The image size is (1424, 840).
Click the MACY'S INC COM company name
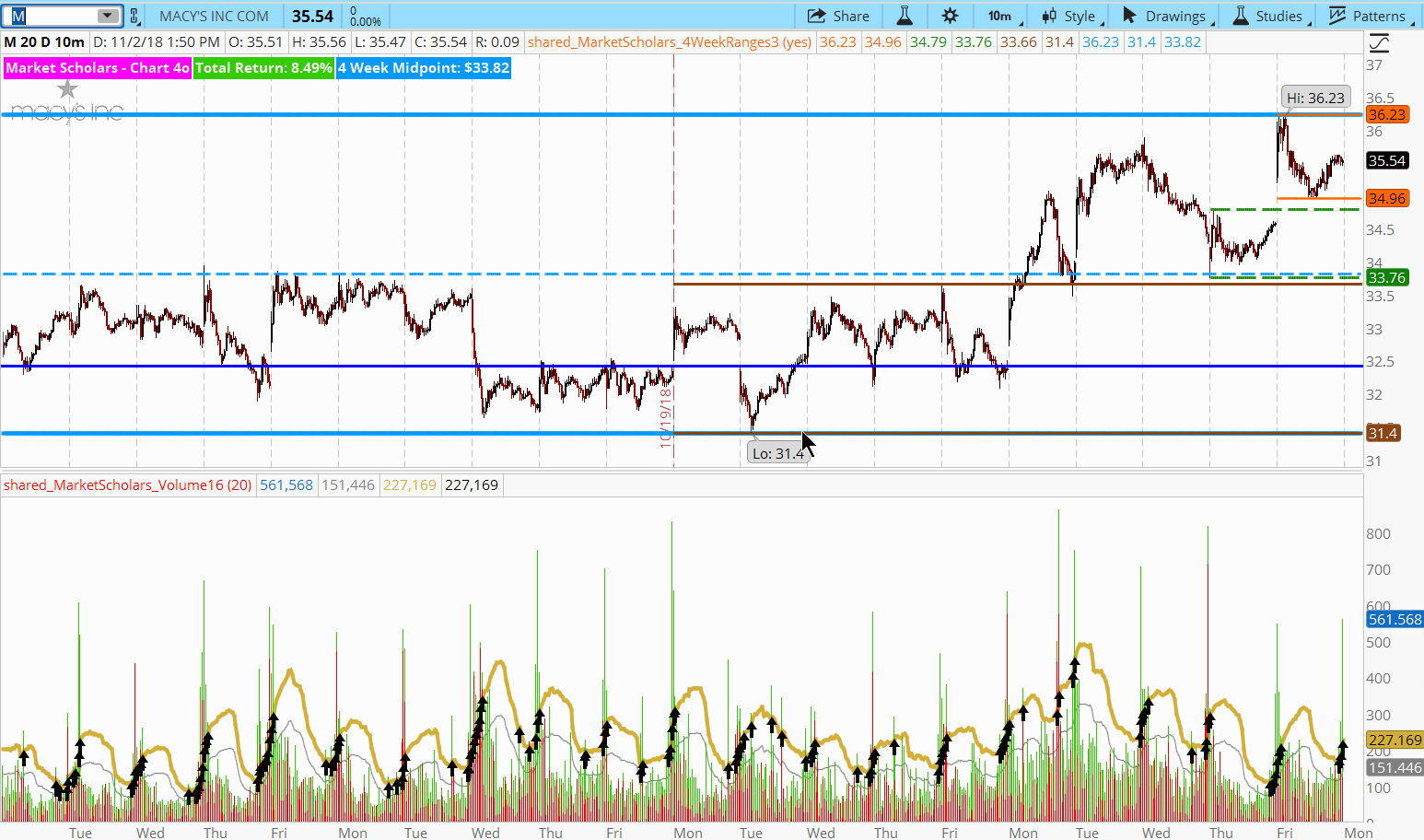pyautogui.click(x=214, y=16)
